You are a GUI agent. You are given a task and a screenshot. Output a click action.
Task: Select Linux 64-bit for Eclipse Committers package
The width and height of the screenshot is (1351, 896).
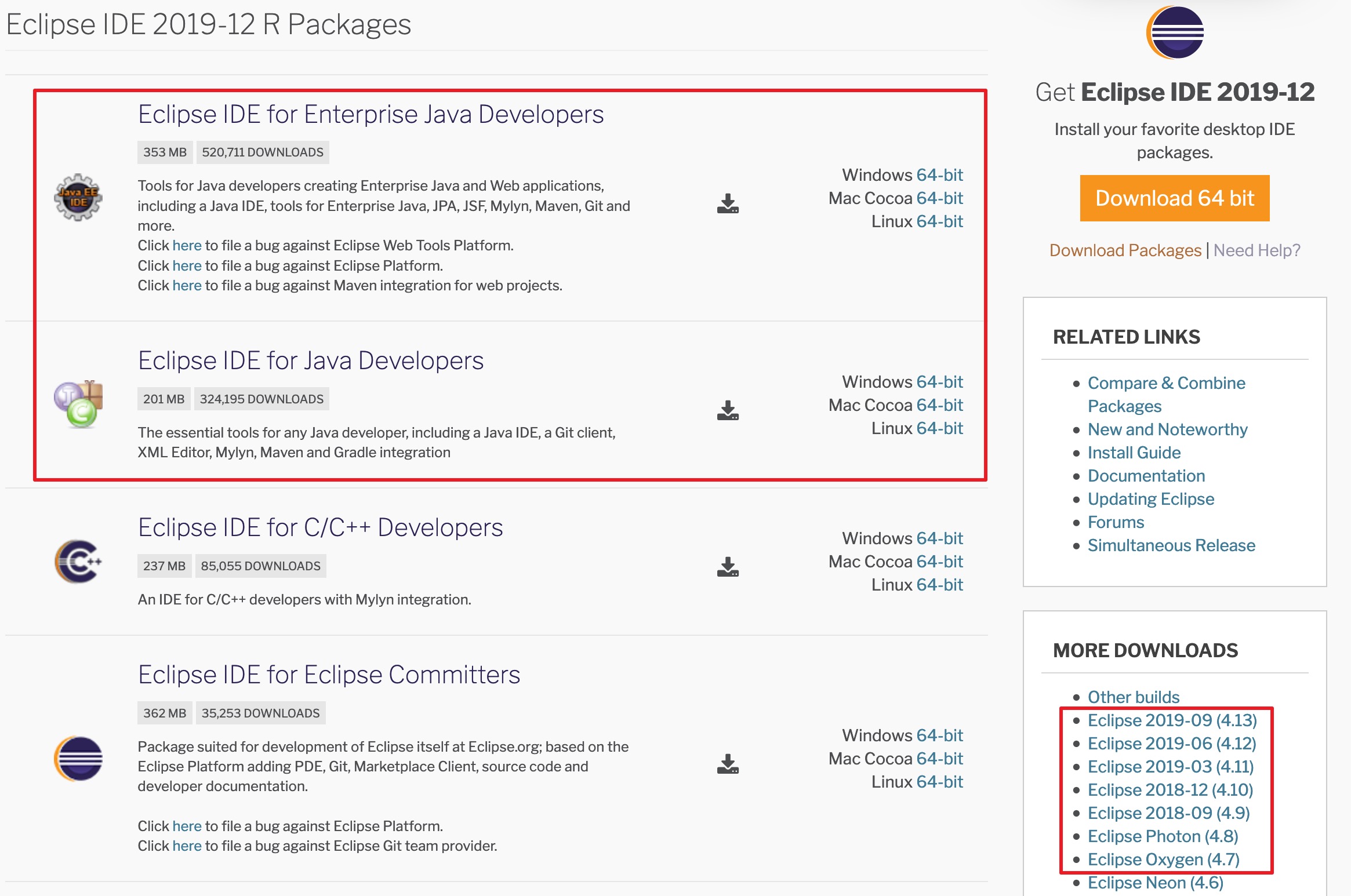939,782
